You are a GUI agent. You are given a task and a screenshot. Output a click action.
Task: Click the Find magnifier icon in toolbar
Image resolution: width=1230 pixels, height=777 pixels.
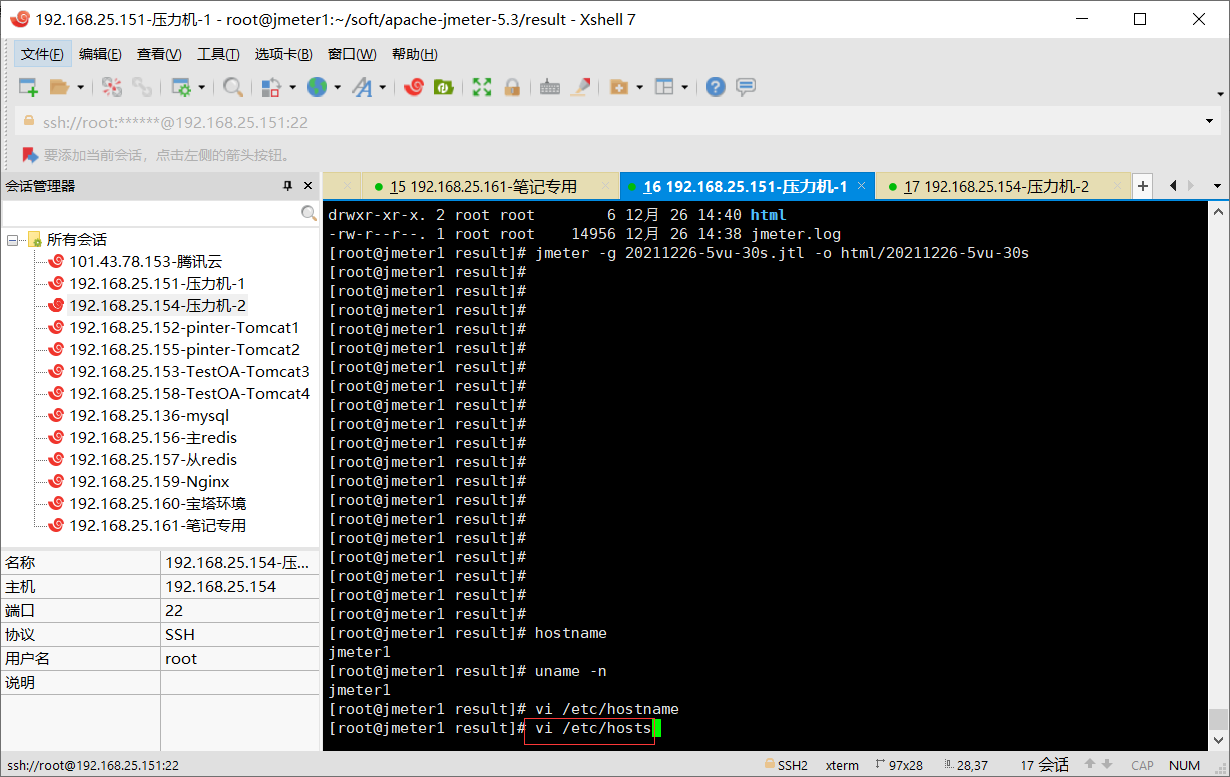(x=233, y=87)
